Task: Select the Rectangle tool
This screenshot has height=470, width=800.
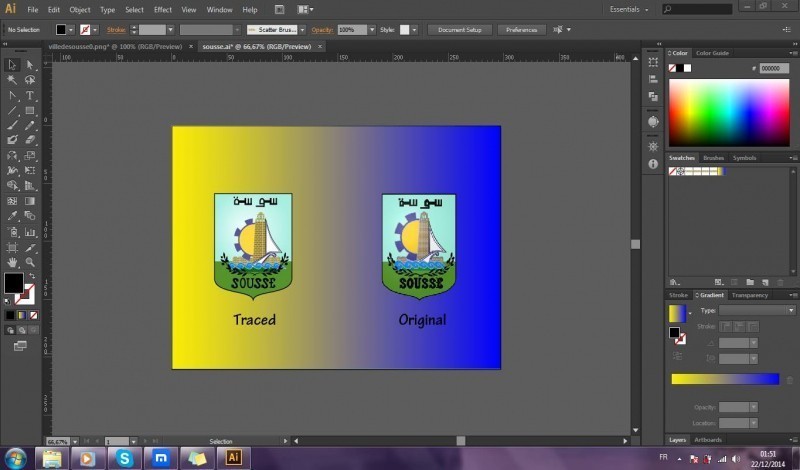Action: point(30,110)
